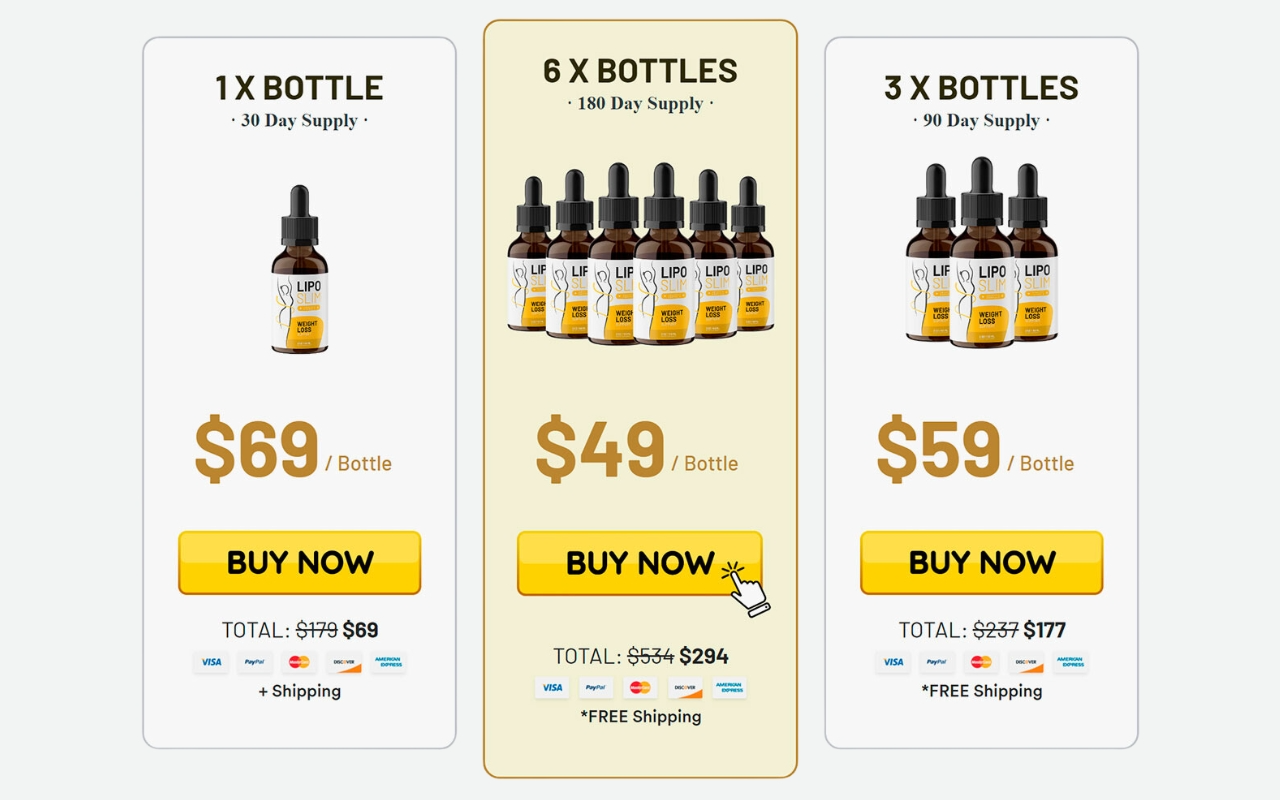Click Discover icon under 1 bottle offer
The height and width of the screenshot is (800, 1280).
(x=344, y=662)
